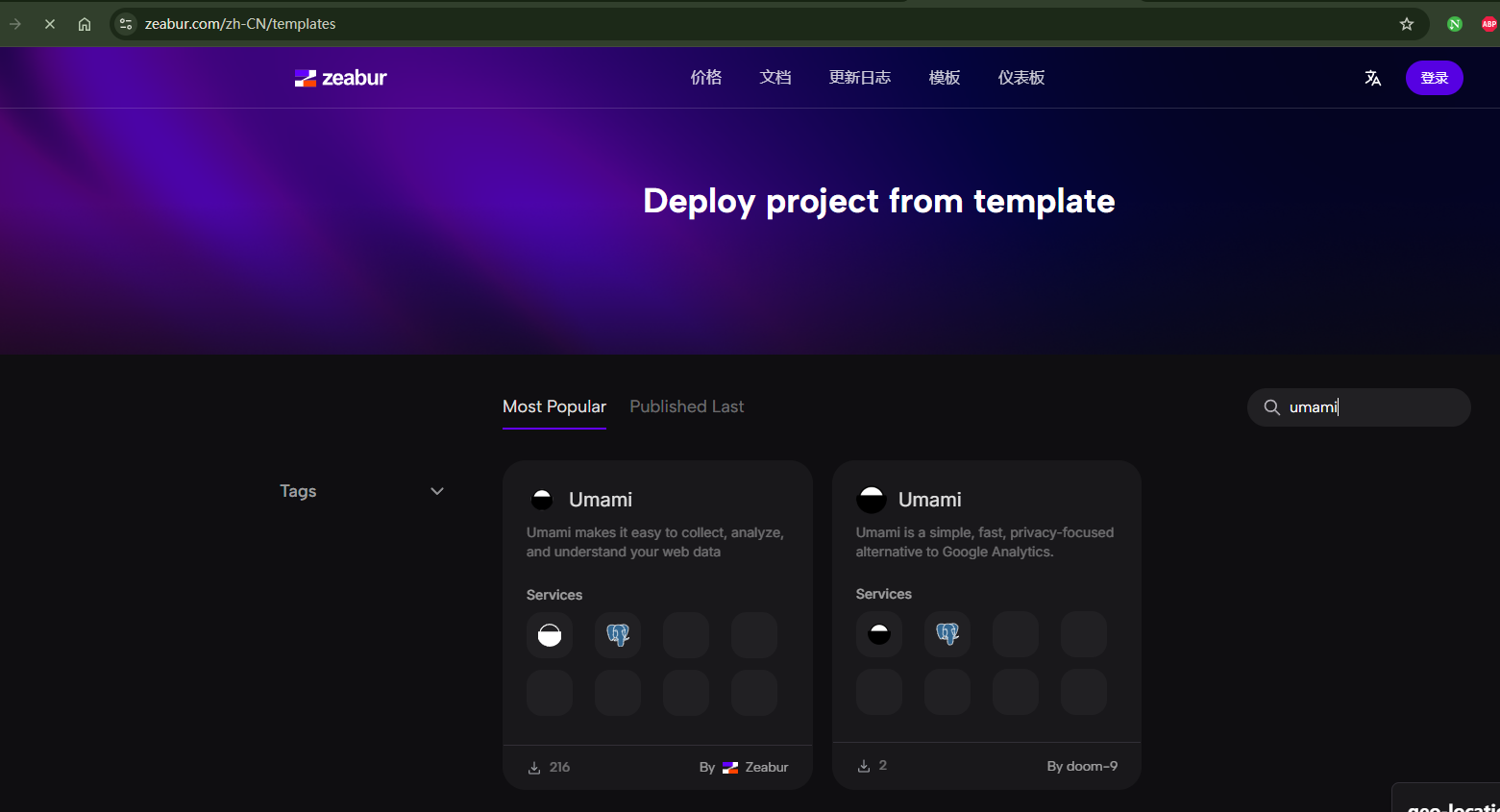The height and width of the screenshot is (812, 1500).
Task: Click the Umami logo on doom-9's card
Action: click(x=872, y=500)
